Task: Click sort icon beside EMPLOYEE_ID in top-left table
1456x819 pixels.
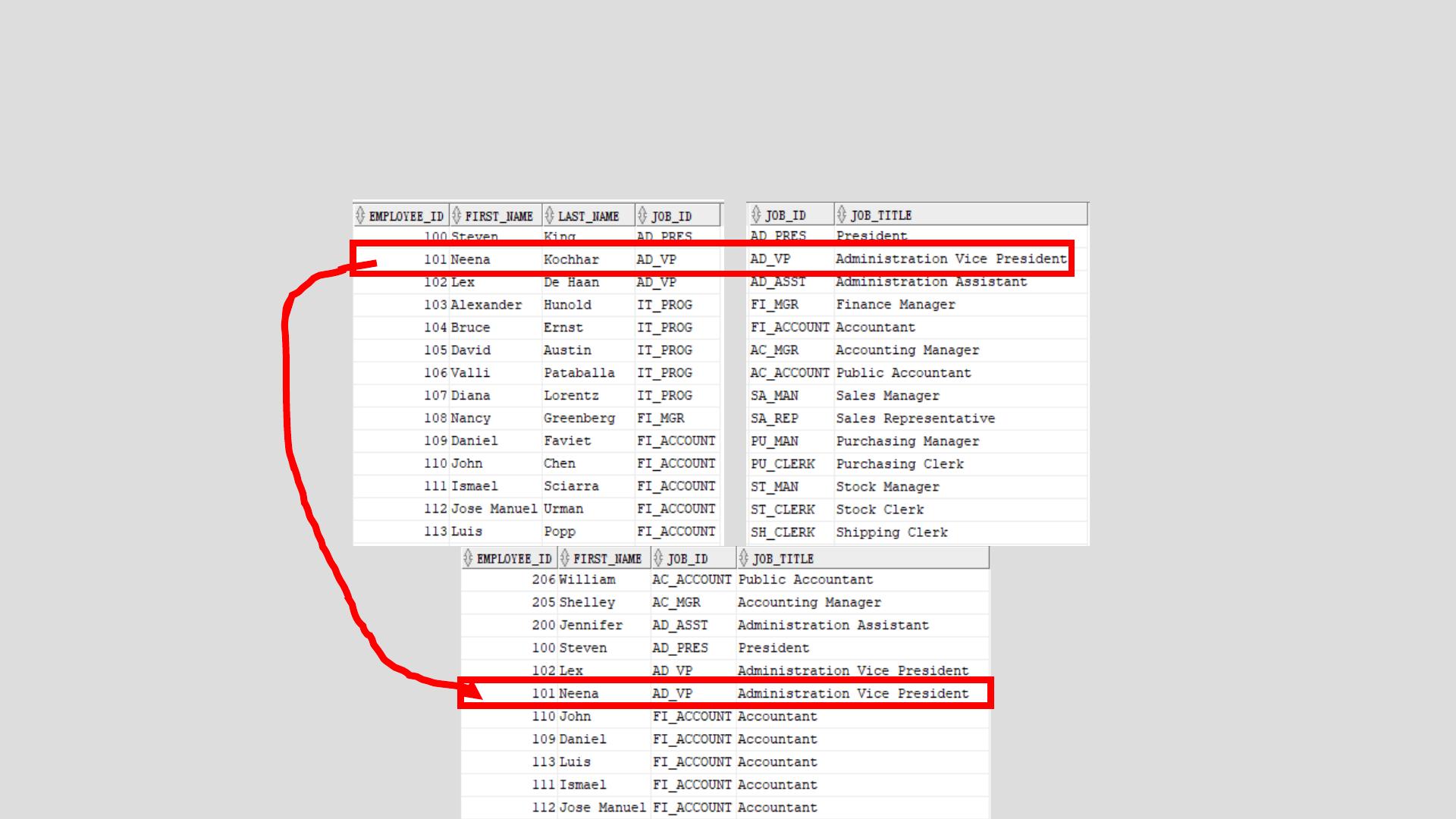Action: 360,216
